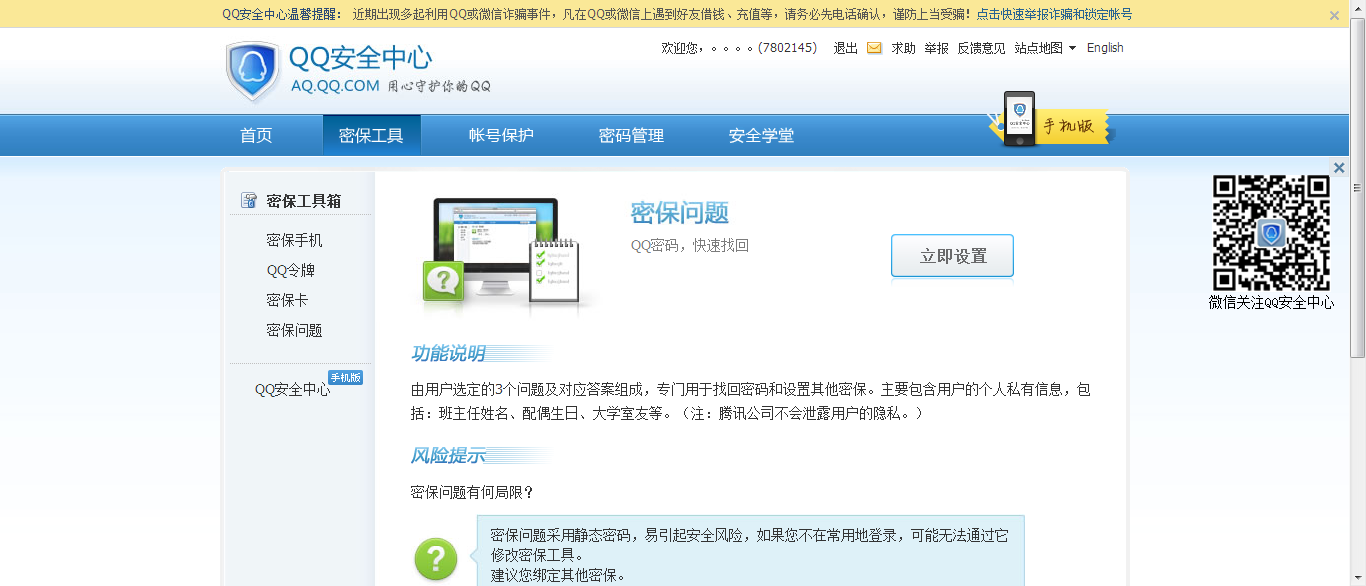Select 密保问题 in the sidebar
The width and height of the screenshot is (1366, 586).
(x=294, y=331)
